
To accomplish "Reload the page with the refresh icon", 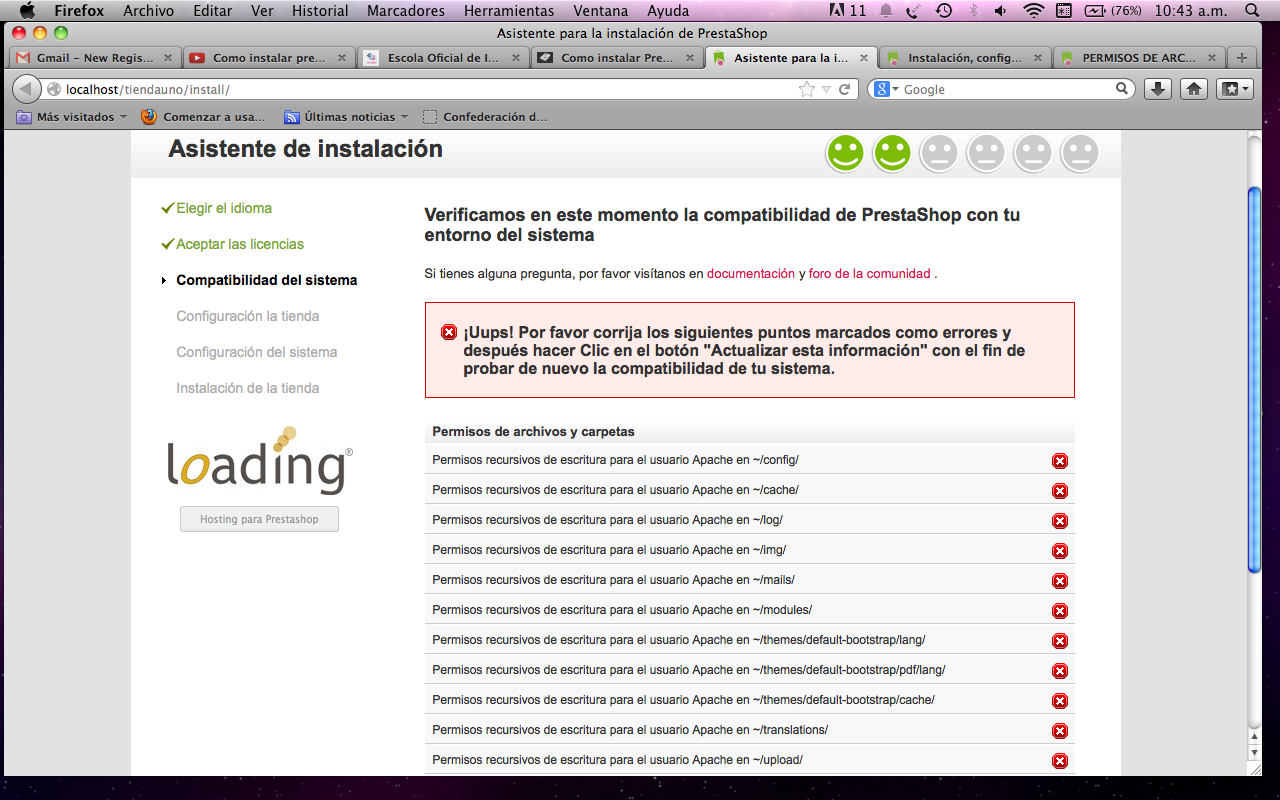I will (845, 89).
